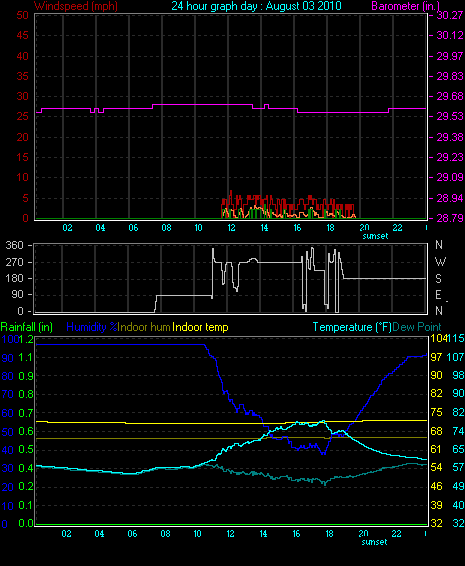
Task: Click the S compass label beside the direction graph
Action: tap(438, 278)
